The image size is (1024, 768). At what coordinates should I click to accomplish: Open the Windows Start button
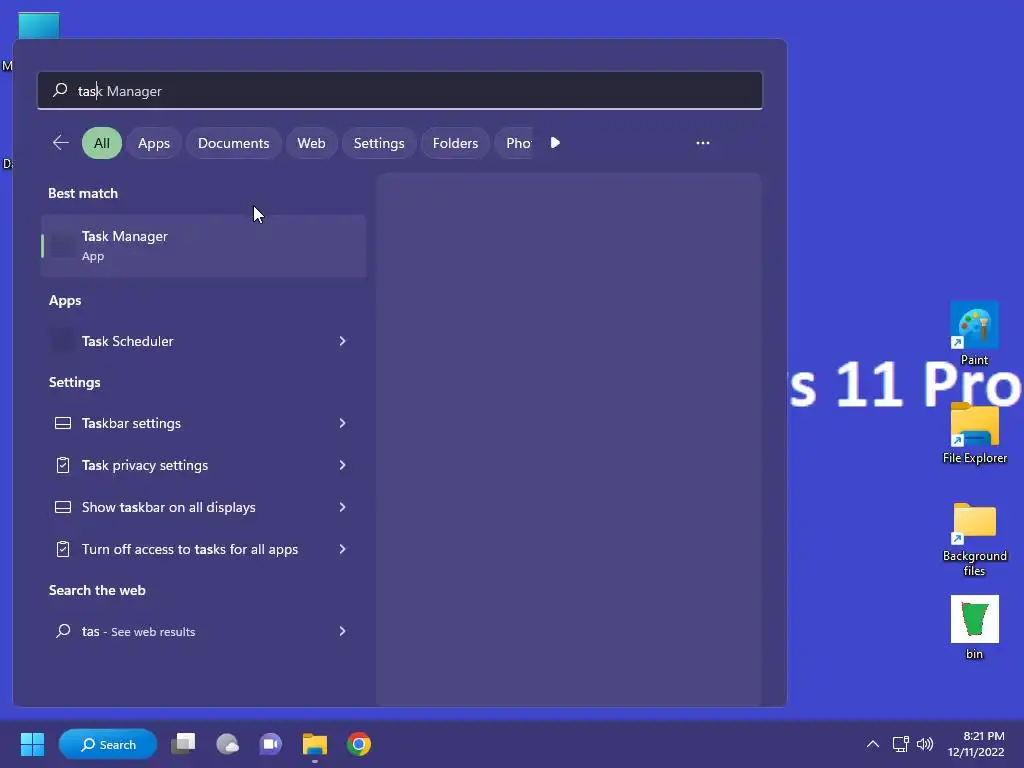coord(32,744)
